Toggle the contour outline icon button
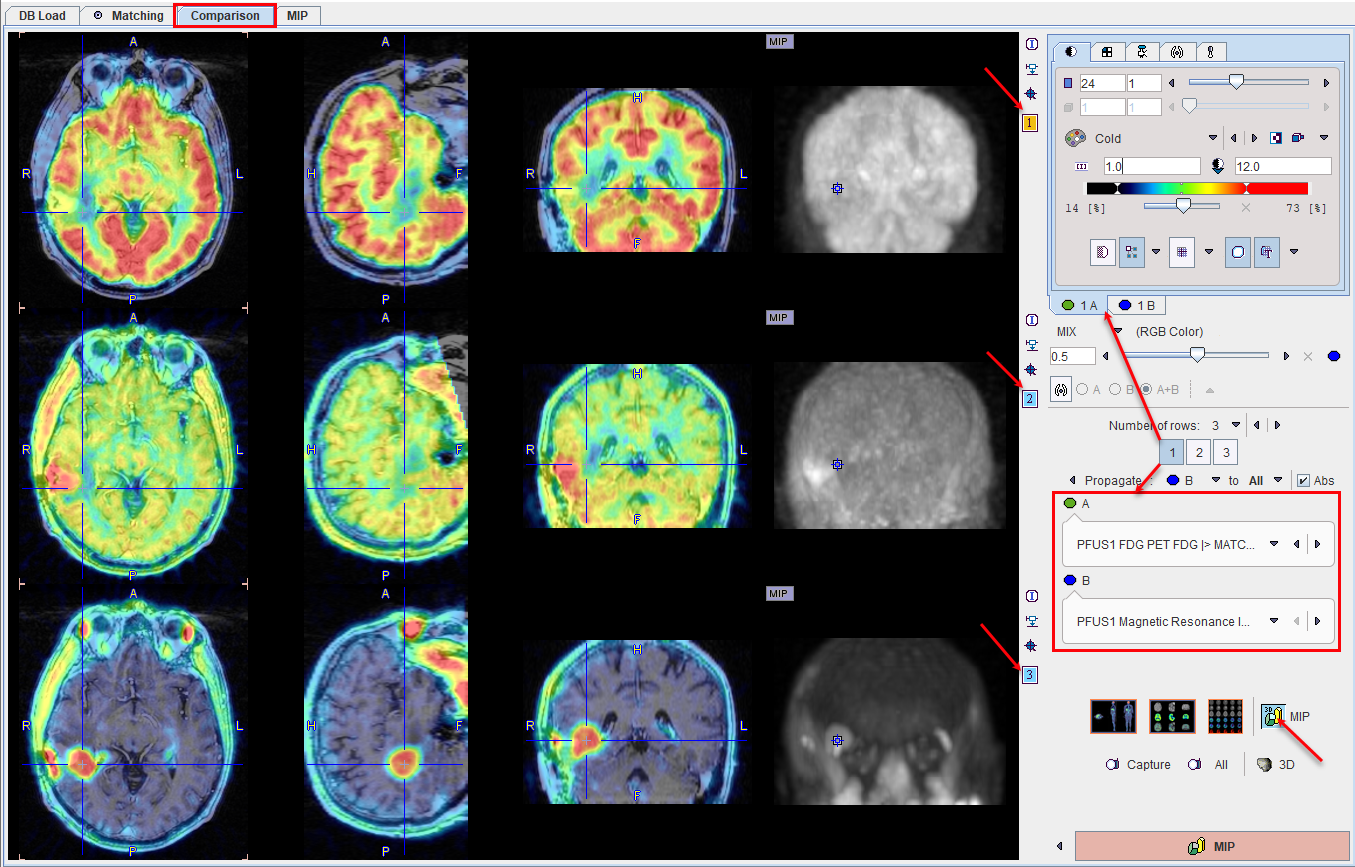Image resolution: width=1355 pixels, height=867 pixels. [1238, 253]
